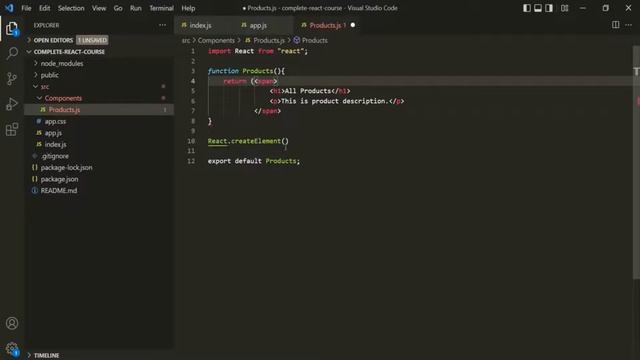640x360 pixels.
Task: Split the editor to the right
Action: click(616, 25)
